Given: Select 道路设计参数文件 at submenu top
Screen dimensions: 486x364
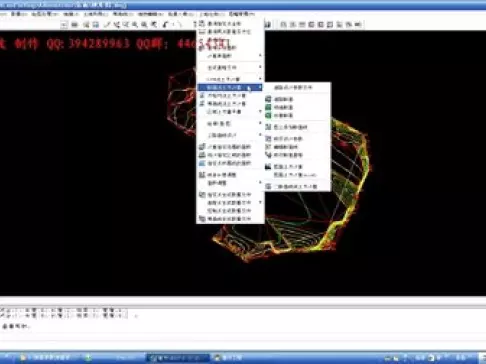Looking at the screenshot, I should tap(293, 87).
